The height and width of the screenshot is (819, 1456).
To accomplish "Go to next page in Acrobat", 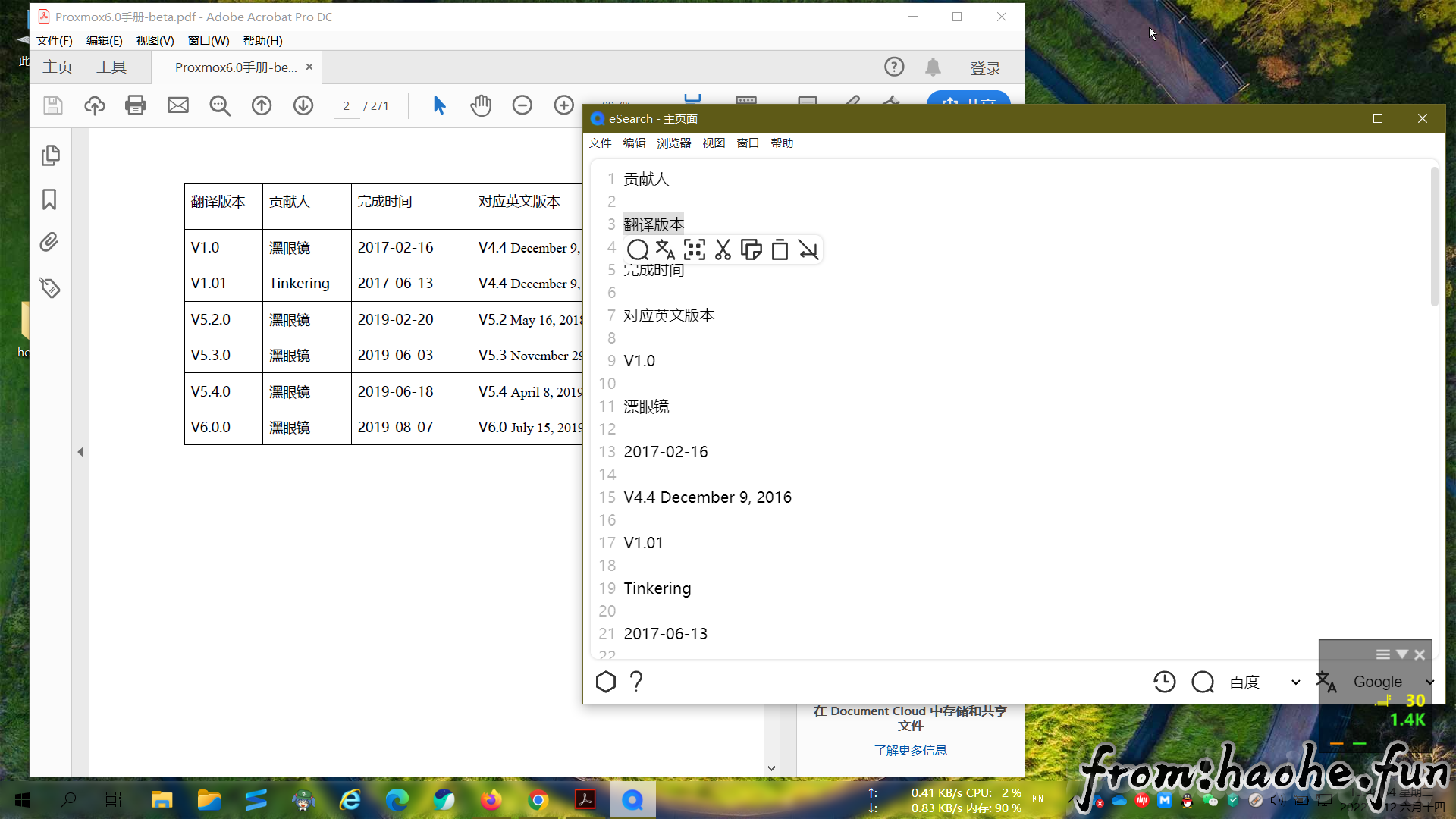I will 303,105.
